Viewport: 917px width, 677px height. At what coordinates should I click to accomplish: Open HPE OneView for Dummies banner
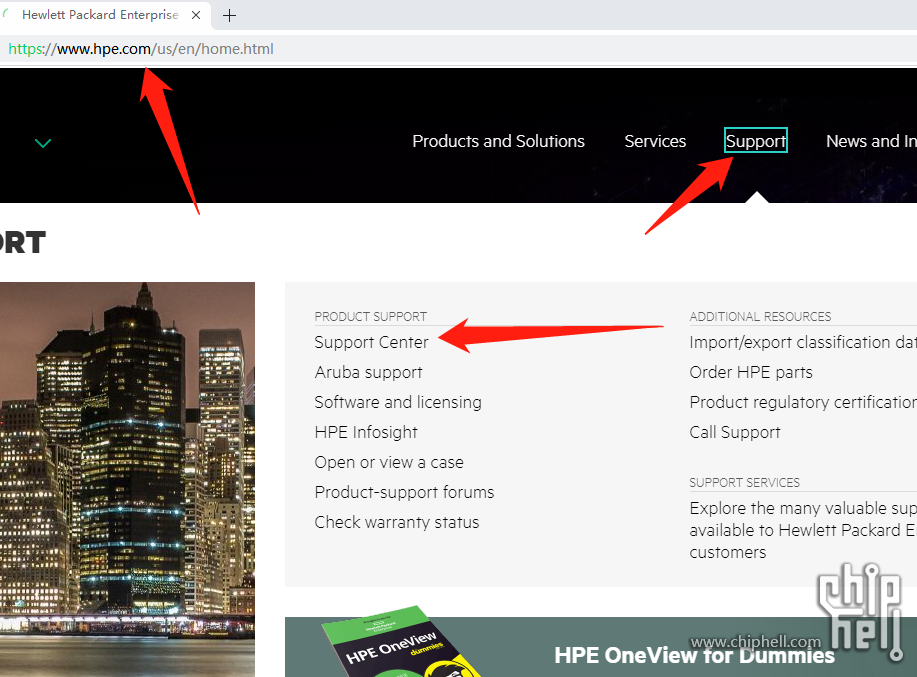click(x=601, y=647)
